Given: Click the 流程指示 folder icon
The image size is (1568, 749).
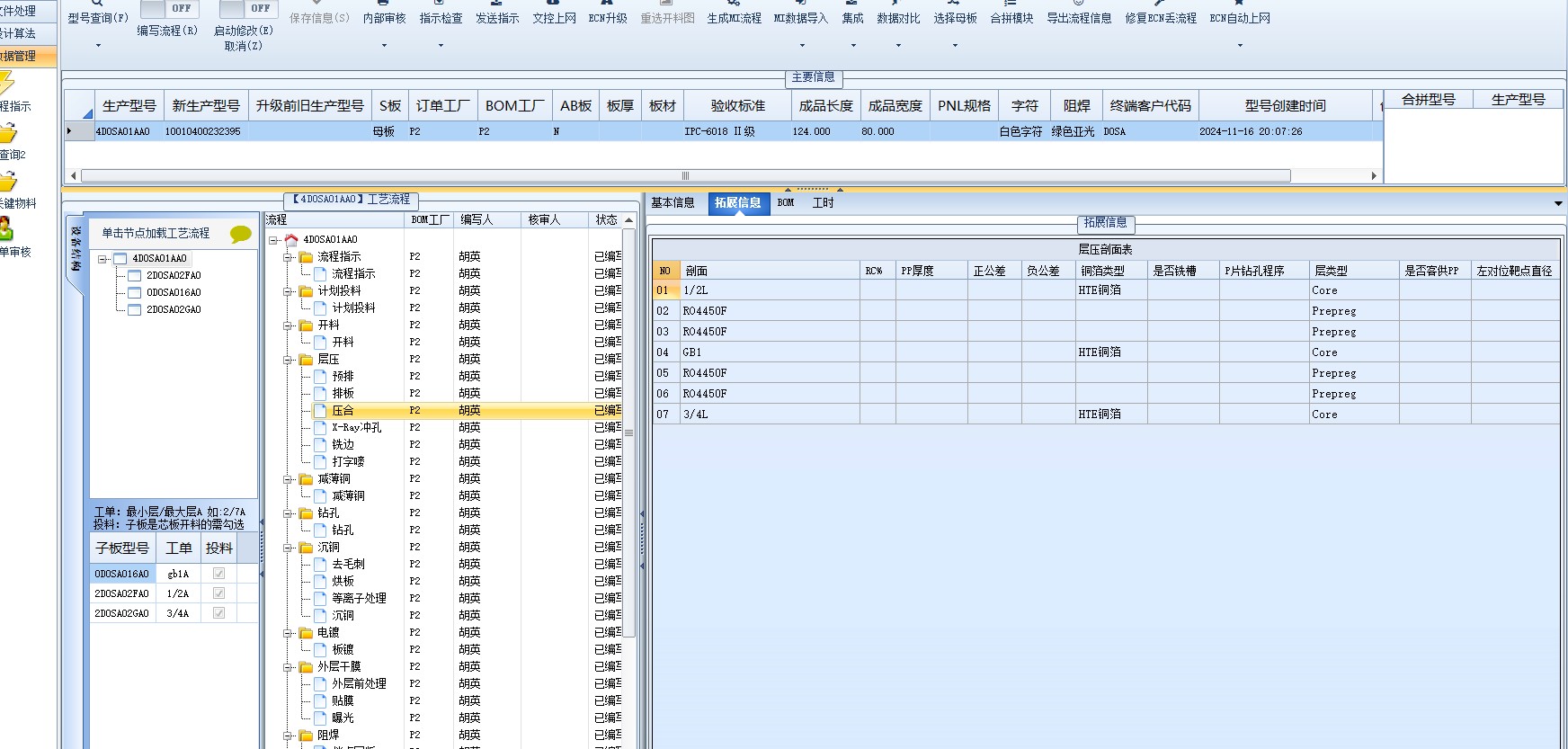Looking at the screenshot, I should (306, 256).
